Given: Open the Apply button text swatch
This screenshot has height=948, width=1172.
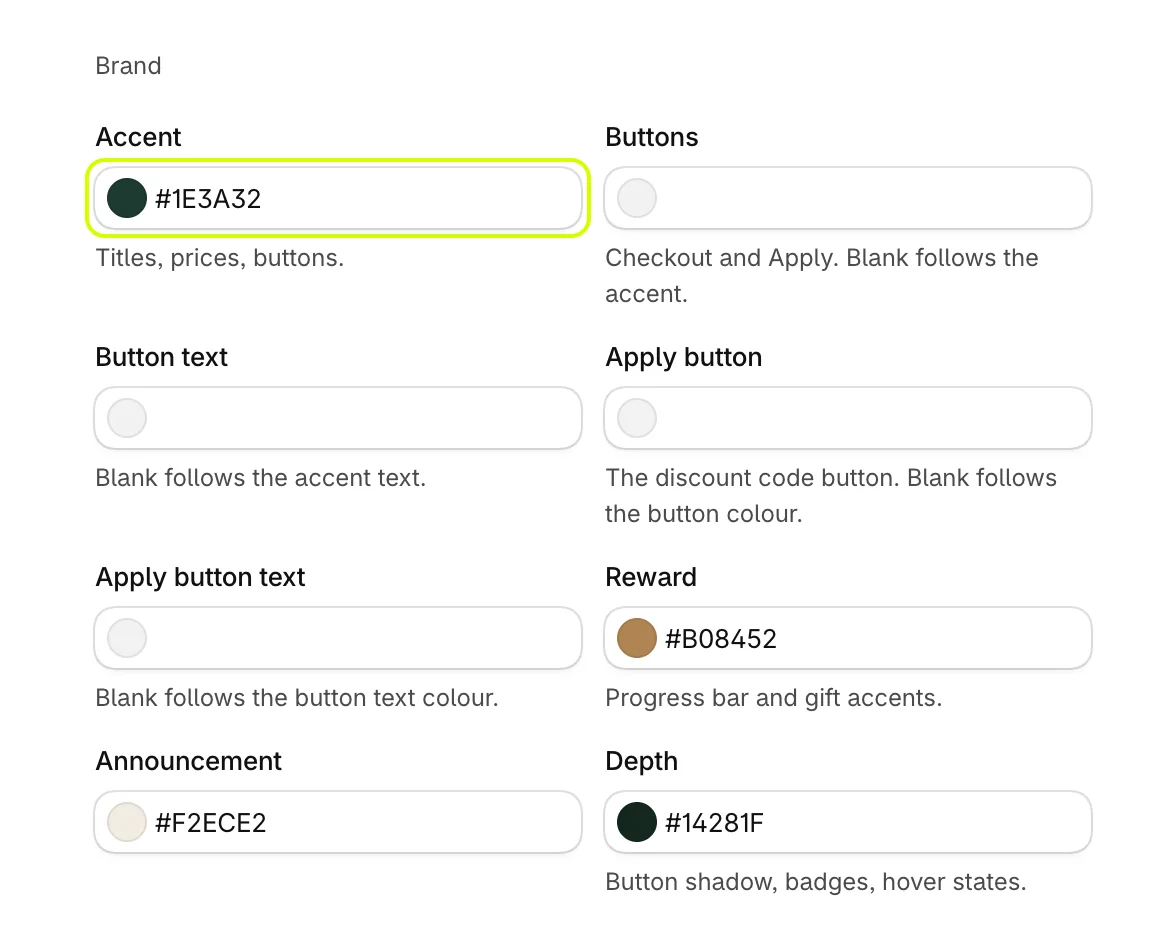Looking at the screenshot, I should 127,638.
